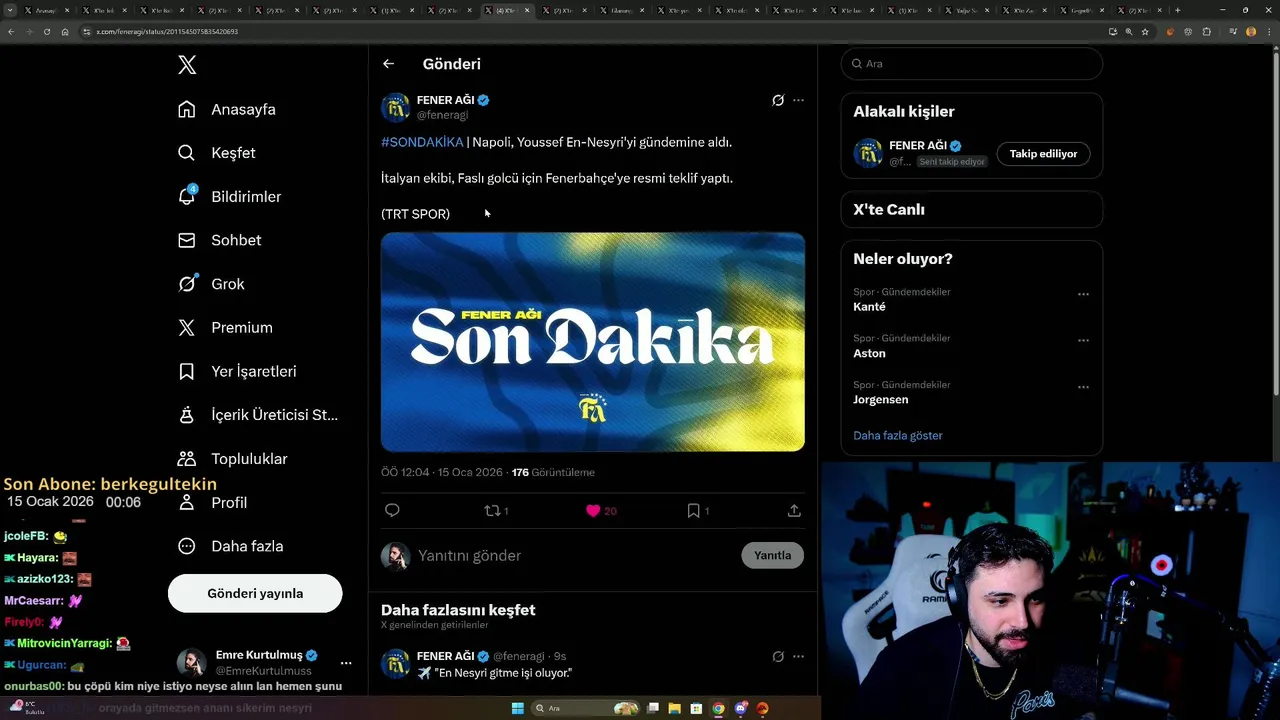The height and width of the screenshot is (720, 1280).
Task: Click the Grok icon on En Nesyri post
Action: 778,656
